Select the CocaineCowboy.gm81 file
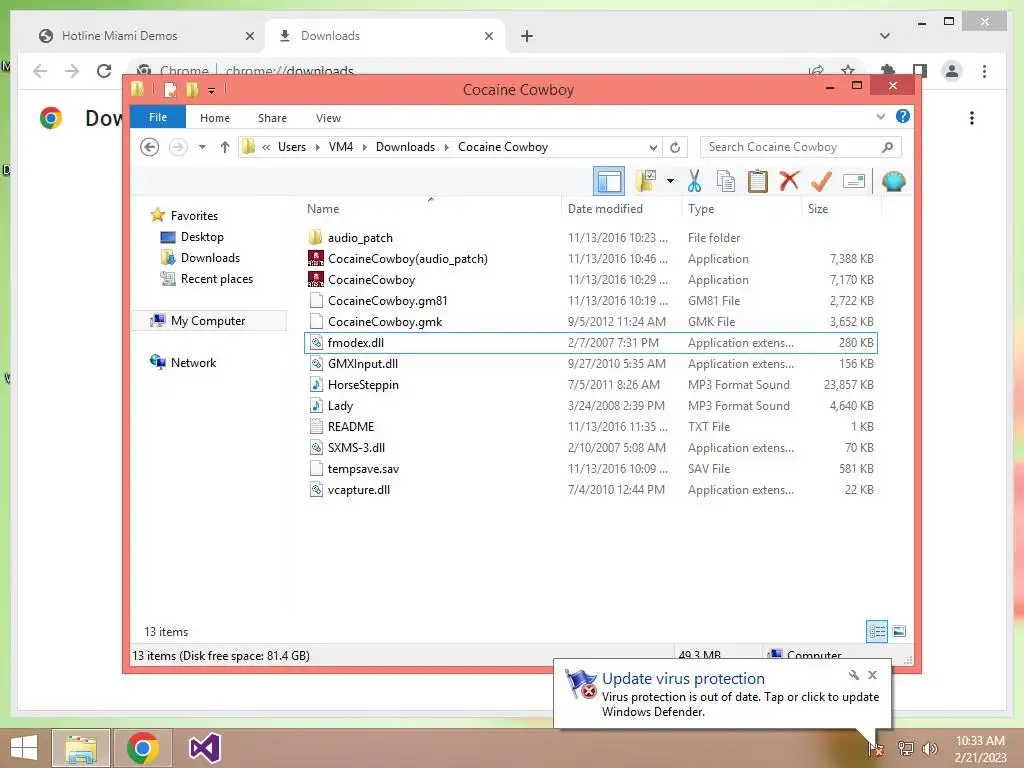The width and height of the screenshot is (1024, 768). pos(387,300)
